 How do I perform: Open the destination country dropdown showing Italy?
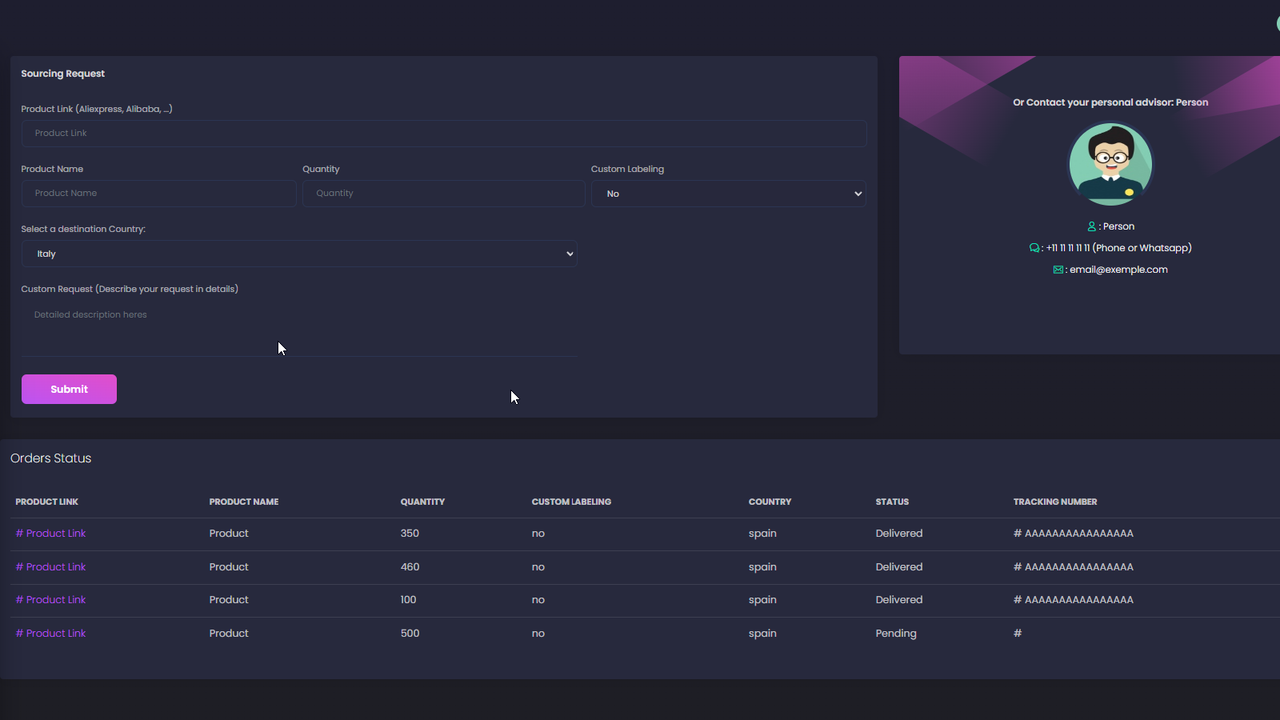(x=299, y=253)
